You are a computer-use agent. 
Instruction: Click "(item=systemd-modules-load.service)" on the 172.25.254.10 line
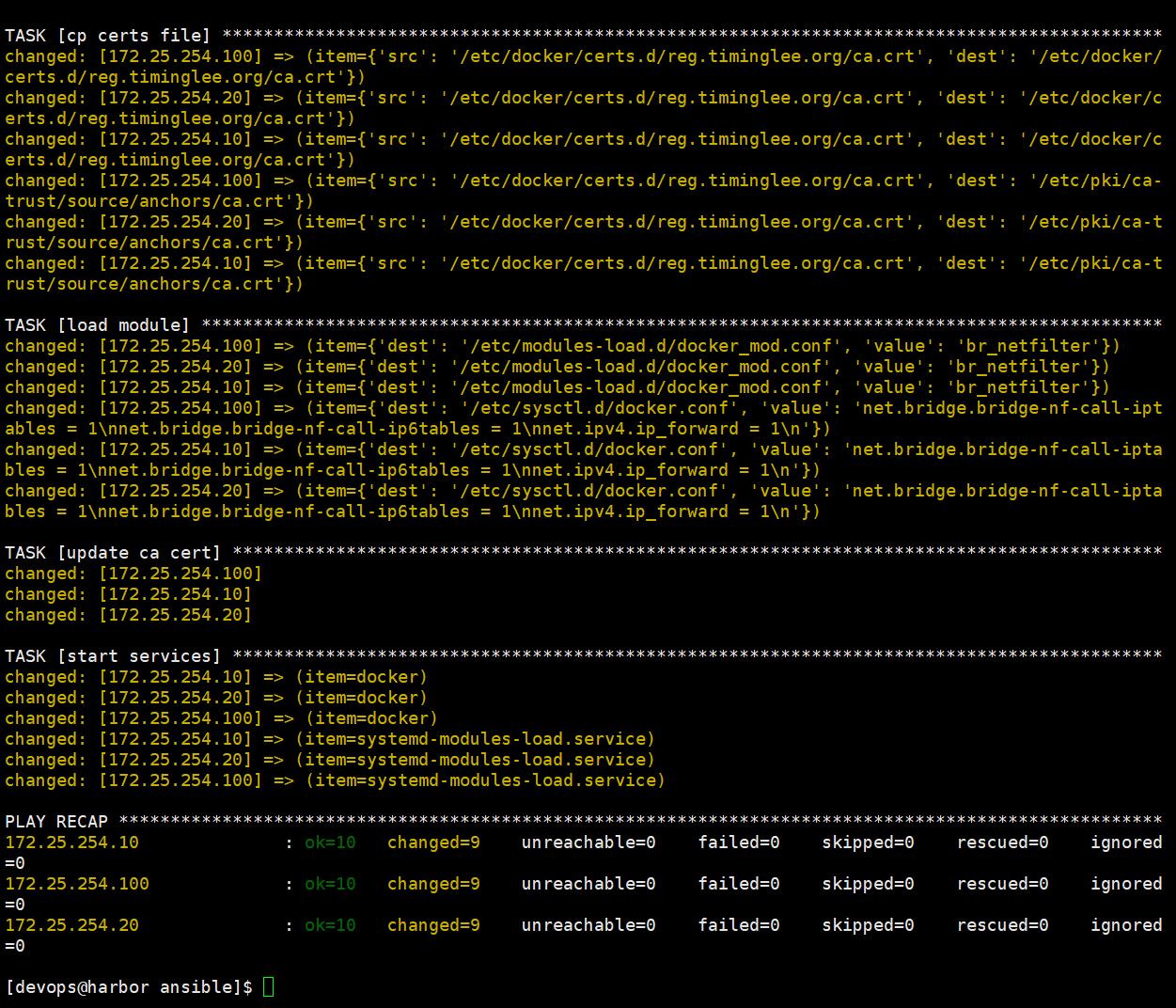tap(475, 739)
